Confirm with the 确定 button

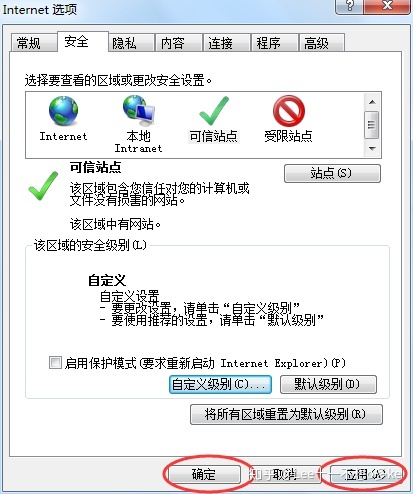[204, 474]
